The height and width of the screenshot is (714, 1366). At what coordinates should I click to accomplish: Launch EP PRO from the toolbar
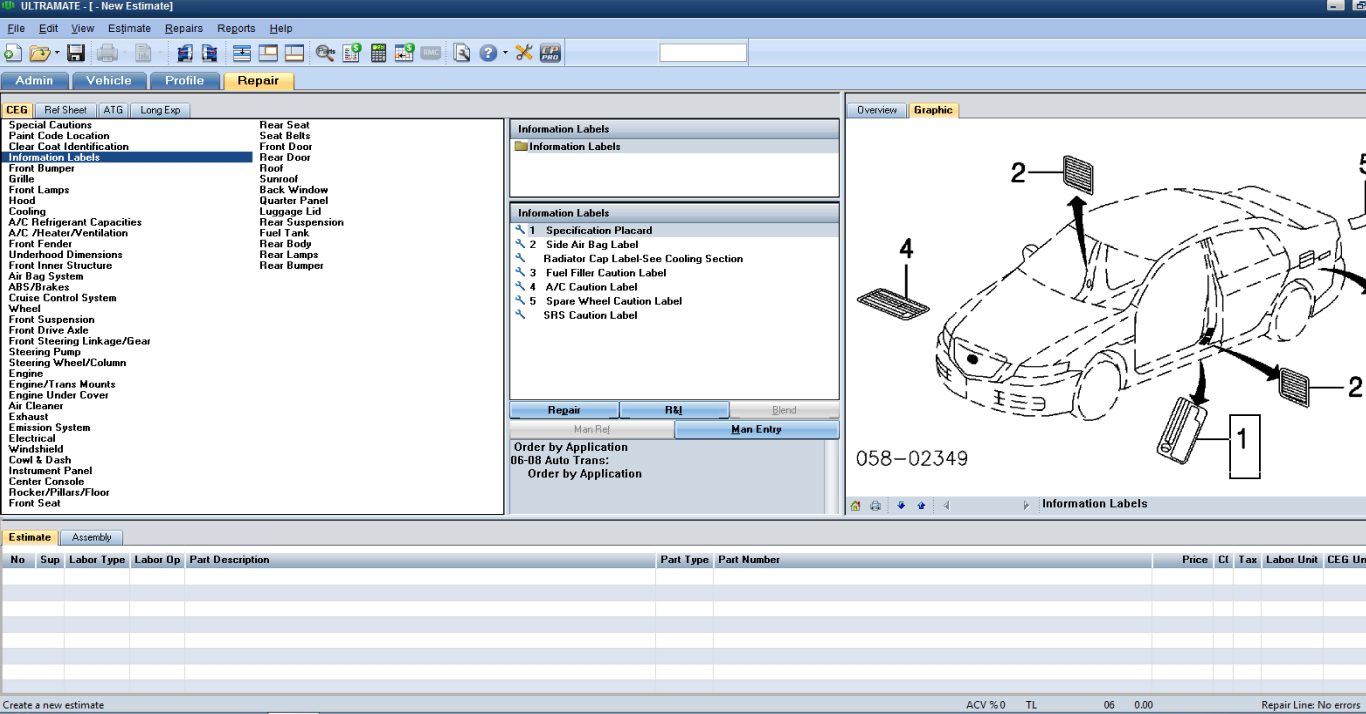coord(550,52)
